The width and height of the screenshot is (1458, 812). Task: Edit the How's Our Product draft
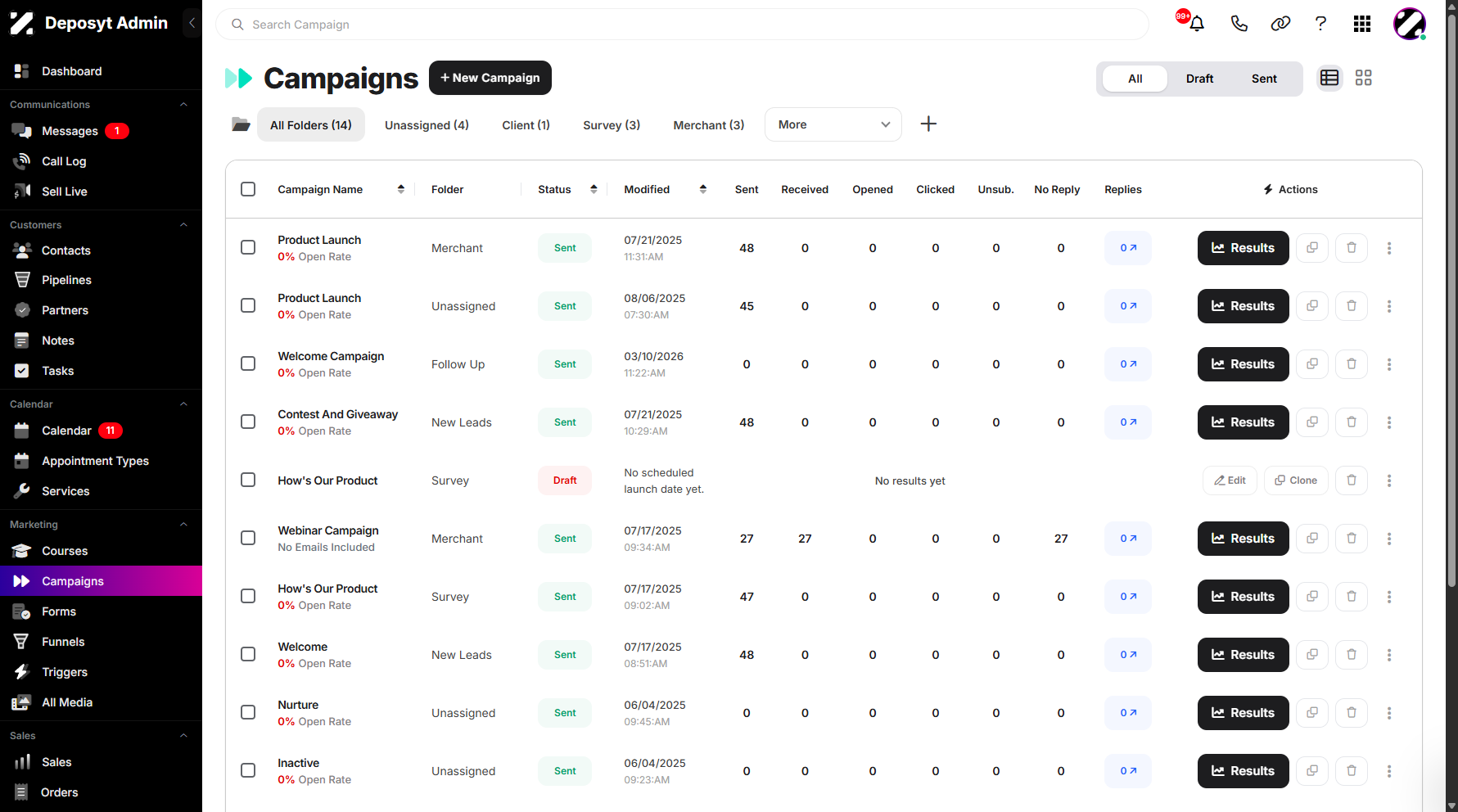click(1230, 480)
